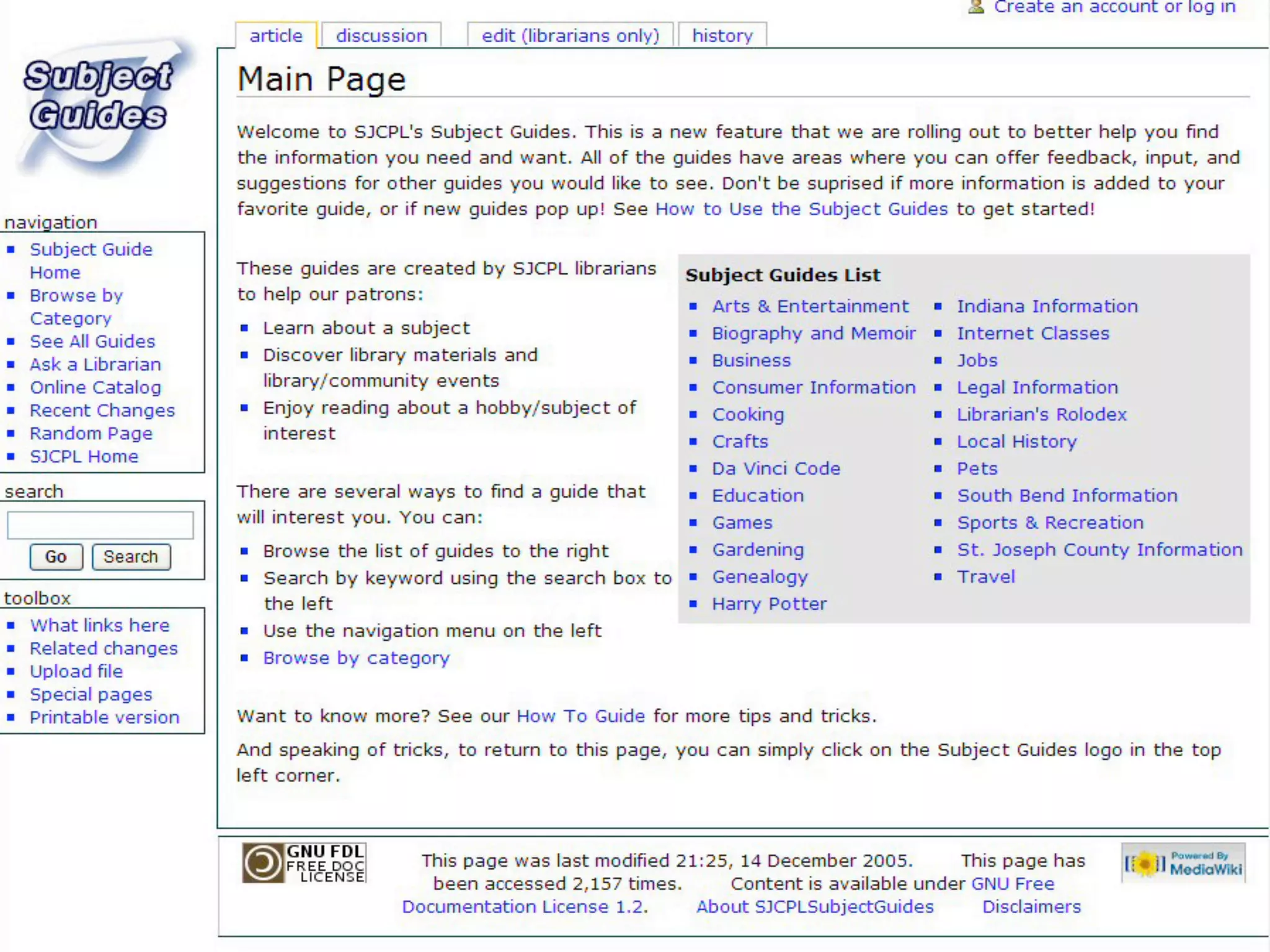The width and height of the screenshot is (1270, 952).
Task: Click the Powered By MediaWiki badge
Action: (x=1183, y=862)
